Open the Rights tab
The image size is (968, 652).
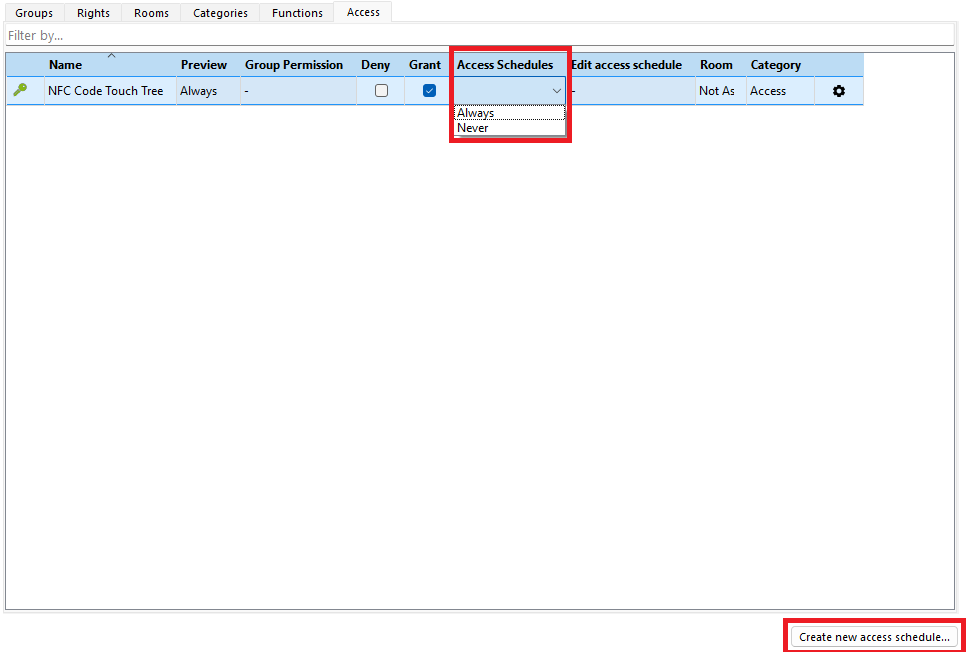(93, 13)
